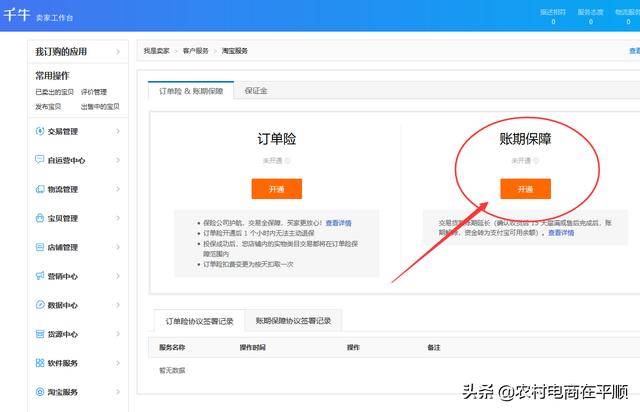The width and height of the screenshot is (640, 412).
Task: Open 交易管理 menu label
Action: coord(62,131)
